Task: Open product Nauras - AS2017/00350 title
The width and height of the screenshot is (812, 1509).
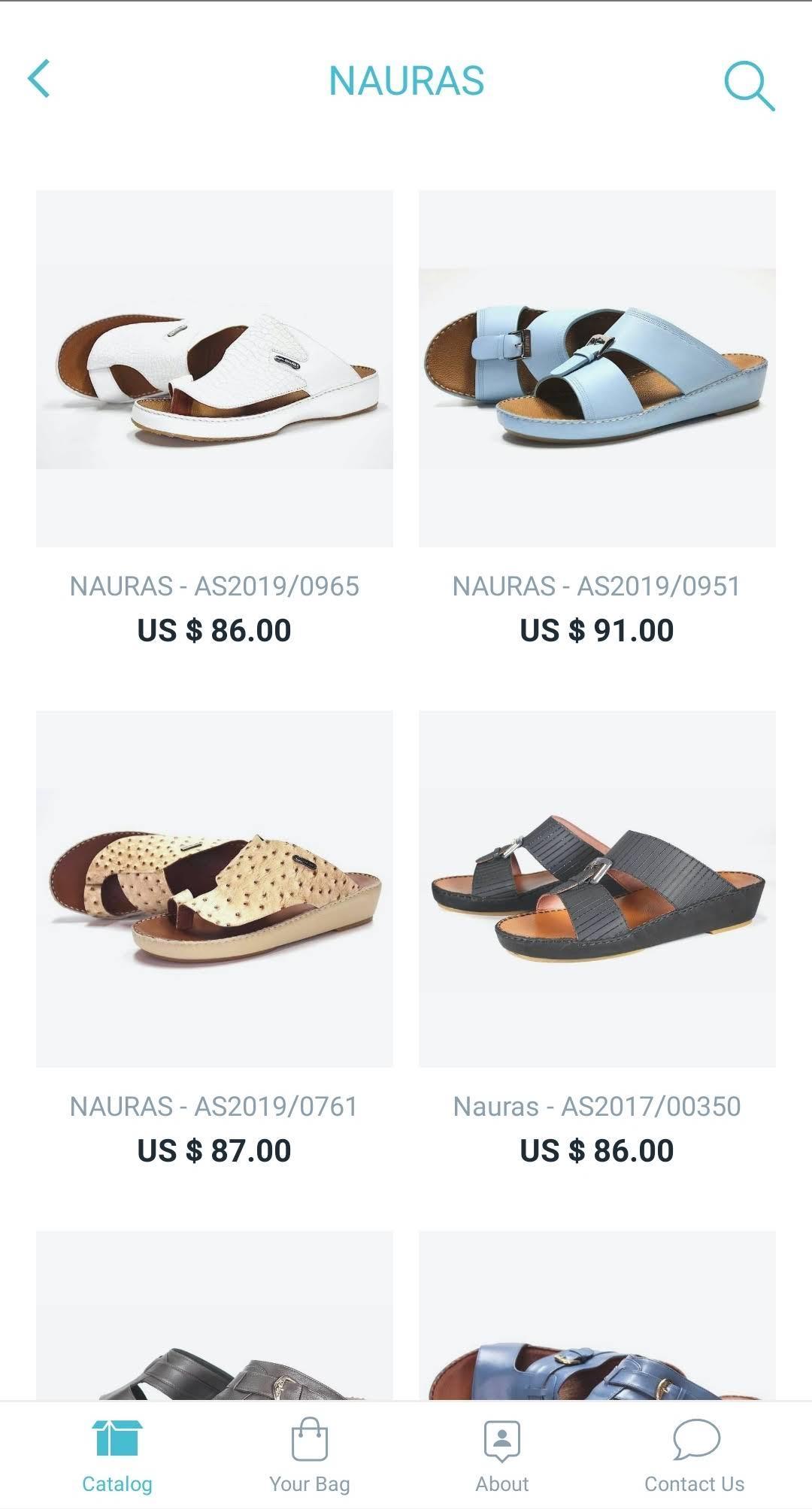Action: [x=597, y=1106]
